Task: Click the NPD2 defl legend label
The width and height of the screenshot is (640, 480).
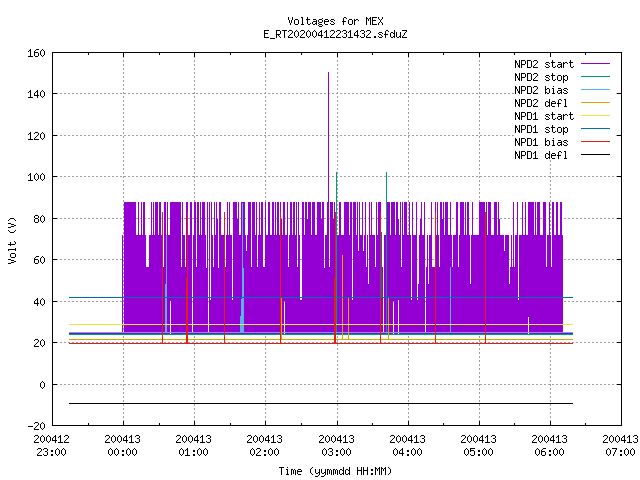Action: tap(541, 103)
